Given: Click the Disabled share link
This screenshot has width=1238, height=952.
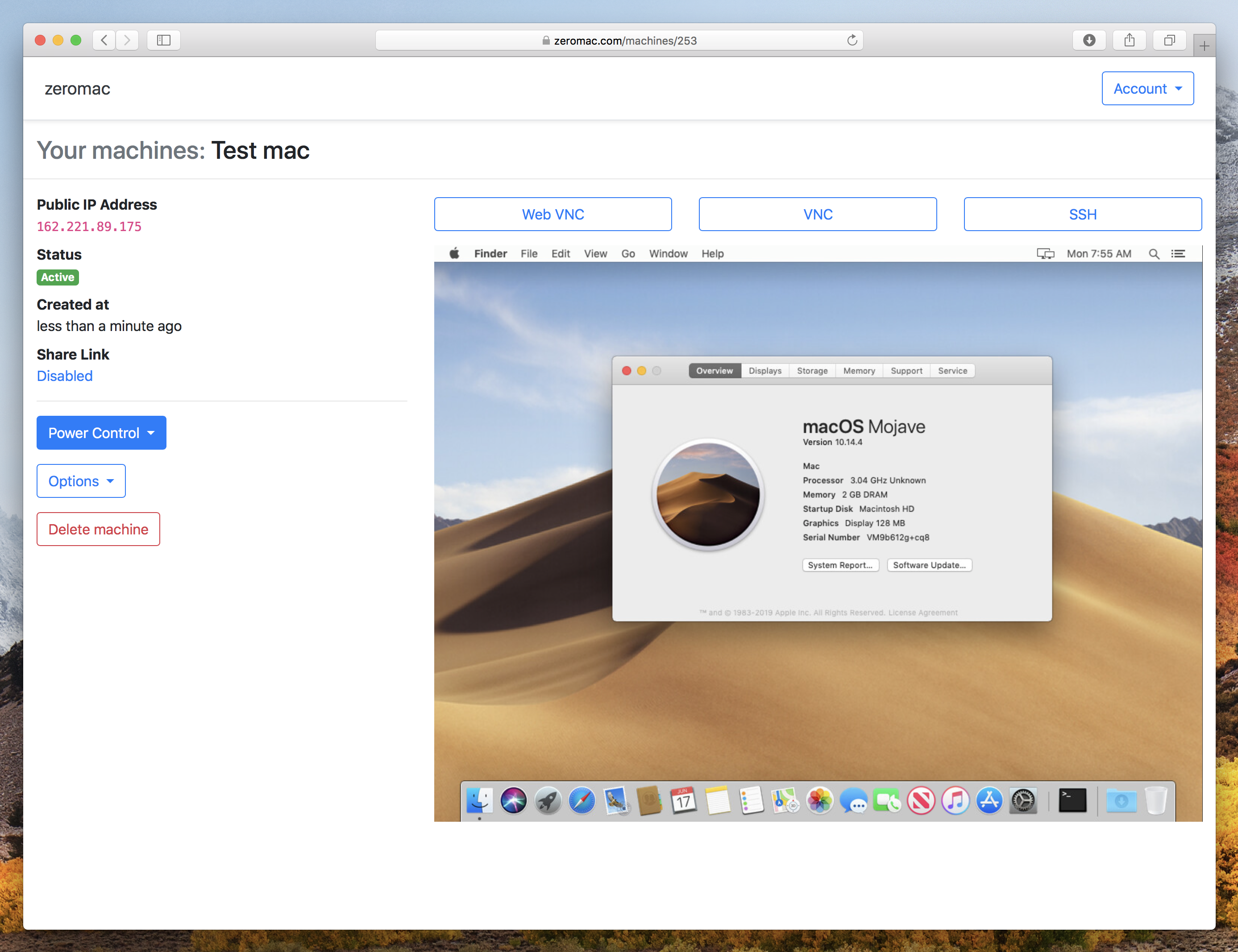Looking at the screenshot, I should pyautogui.click(x=65, y=376).
